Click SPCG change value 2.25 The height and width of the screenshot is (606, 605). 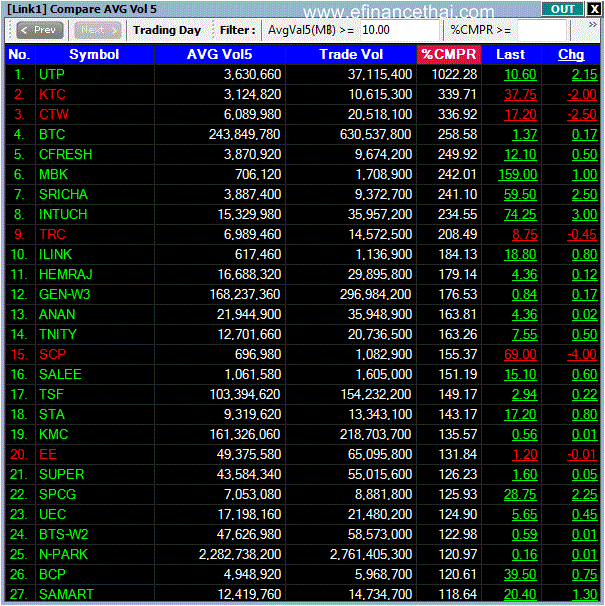[585, 495]
